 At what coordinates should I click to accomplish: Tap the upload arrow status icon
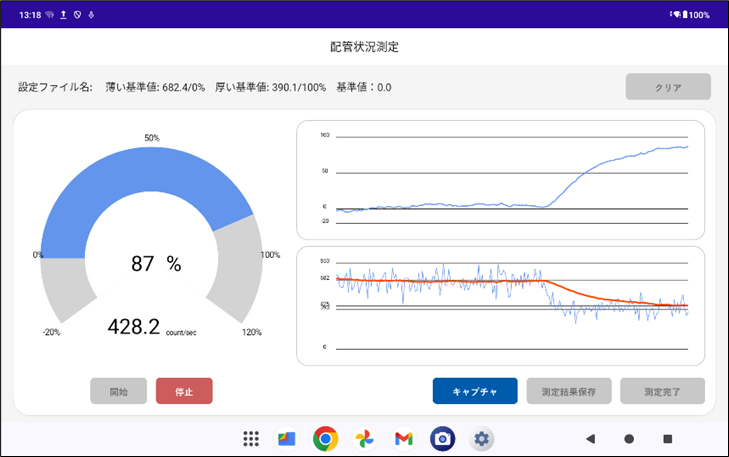[63, 15]
